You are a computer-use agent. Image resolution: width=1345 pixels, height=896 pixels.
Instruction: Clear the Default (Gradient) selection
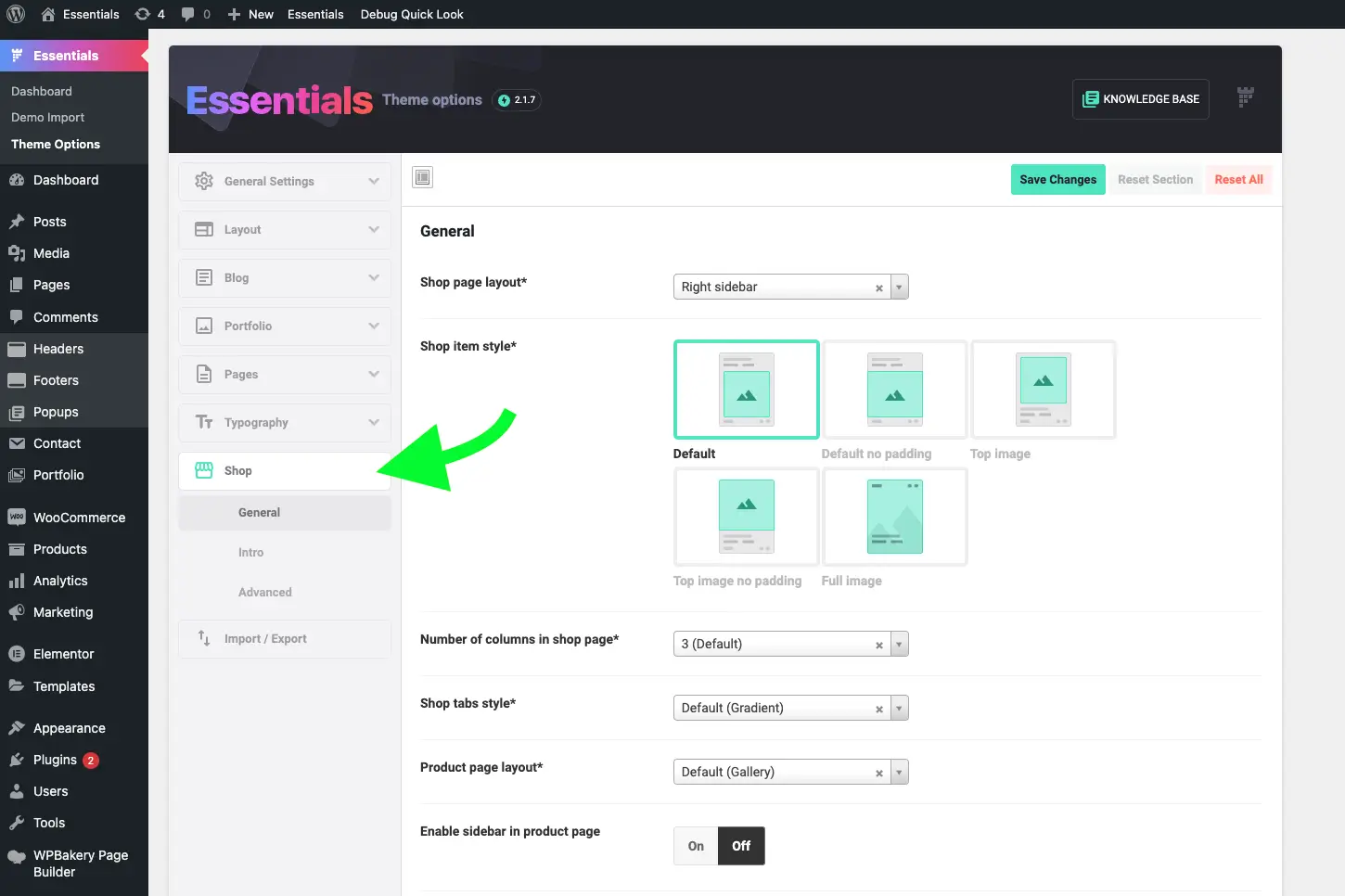pyautogui.click(x=878, y=709)
